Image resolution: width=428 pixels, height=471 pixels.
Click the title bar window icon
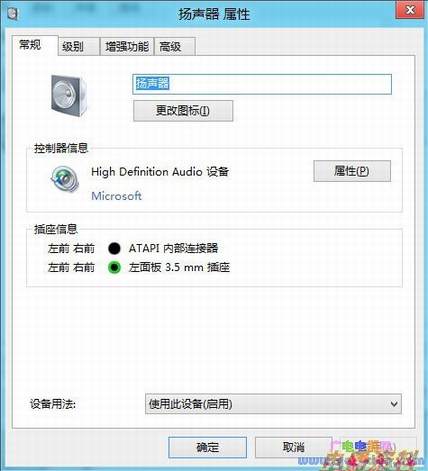click(x=13, y=14)
